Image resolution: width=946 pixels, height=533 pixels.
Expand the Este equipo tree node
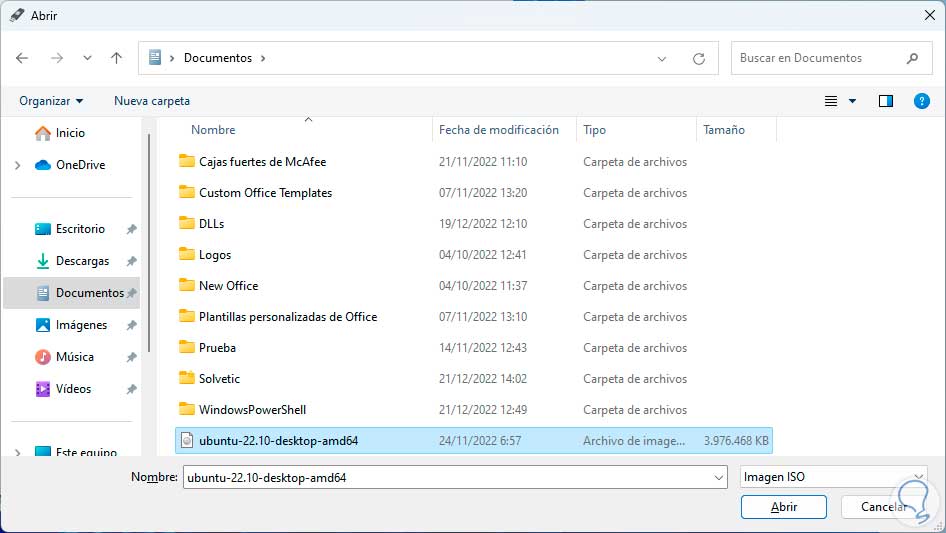tap(17, 452)
